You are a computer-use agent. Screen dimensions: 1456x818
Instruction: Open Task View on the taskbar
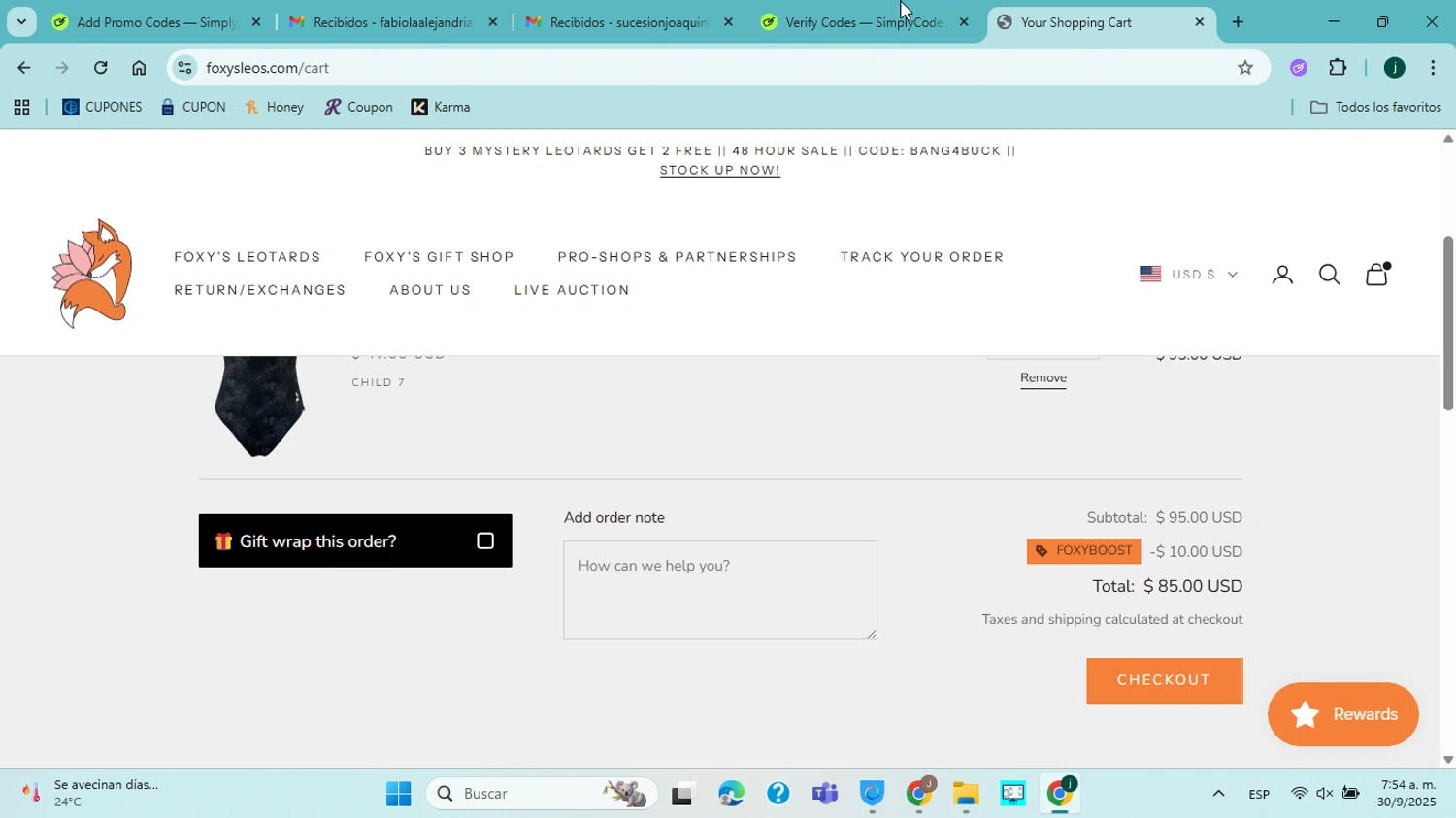pyautogui.click(x=683, y=794)
